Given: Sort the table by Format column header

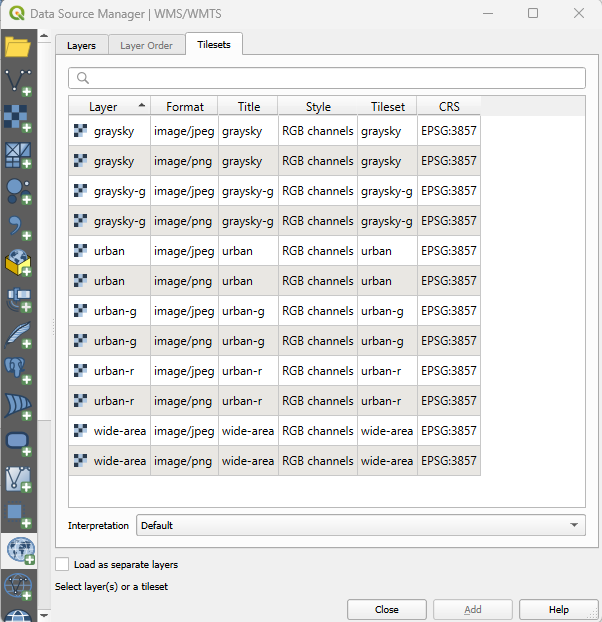Looking at the screenshot, I should pos(185,107).
